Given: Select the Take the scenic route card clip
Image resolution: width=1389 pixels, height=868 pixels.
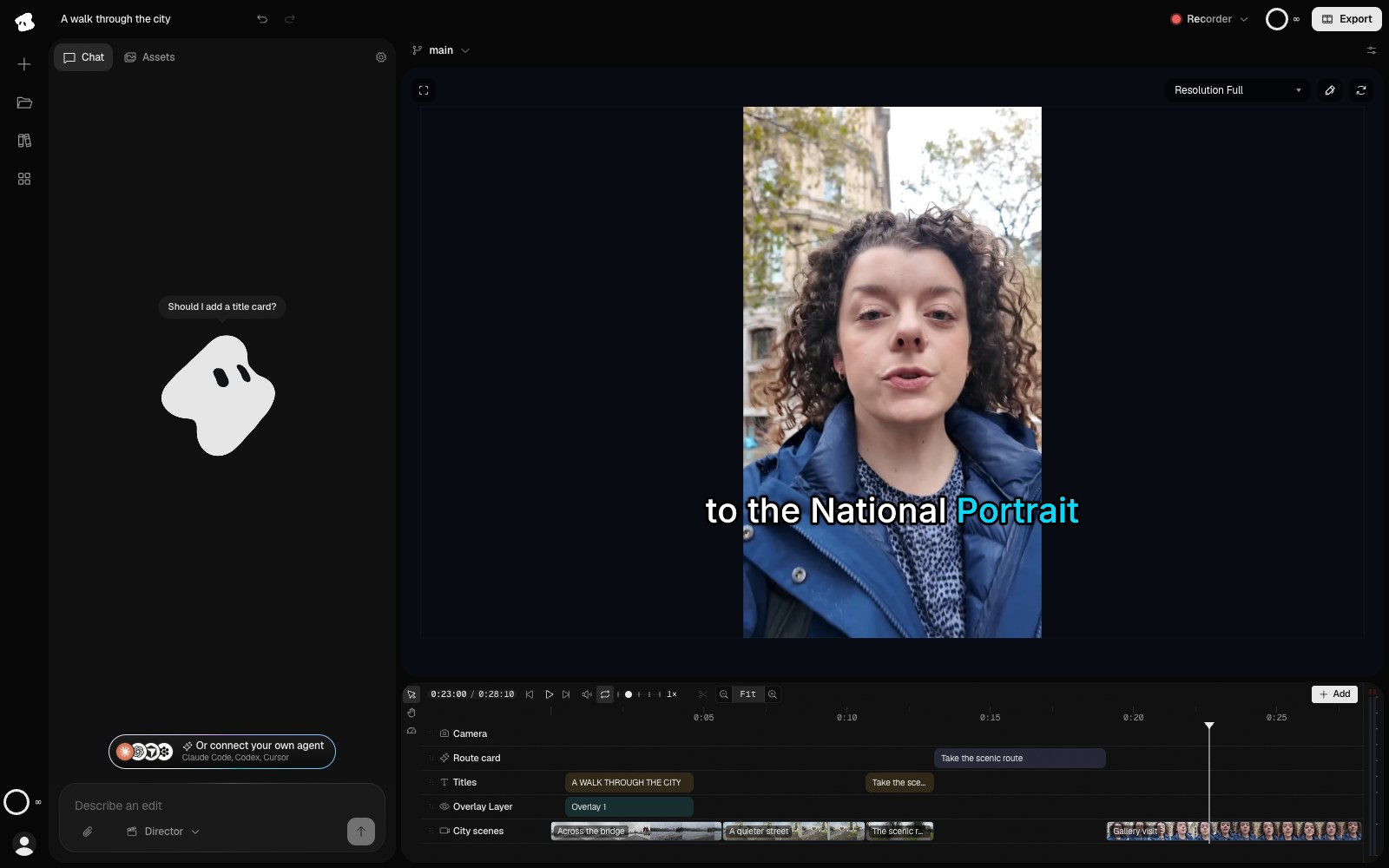Looking at the screenshot, I should tap(1020, 758).
